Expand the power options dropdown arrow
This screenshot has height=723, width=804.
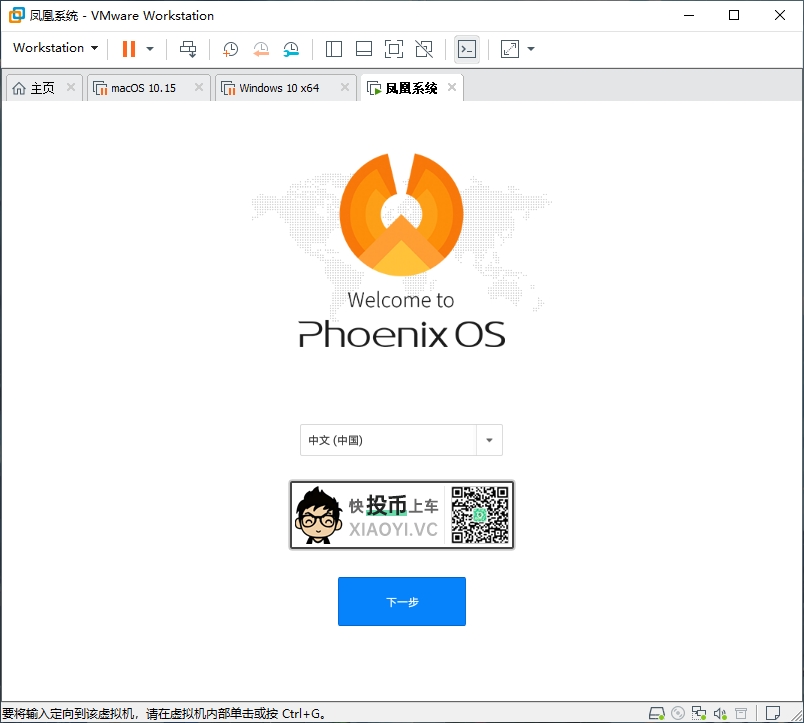(x=150, y=49)
